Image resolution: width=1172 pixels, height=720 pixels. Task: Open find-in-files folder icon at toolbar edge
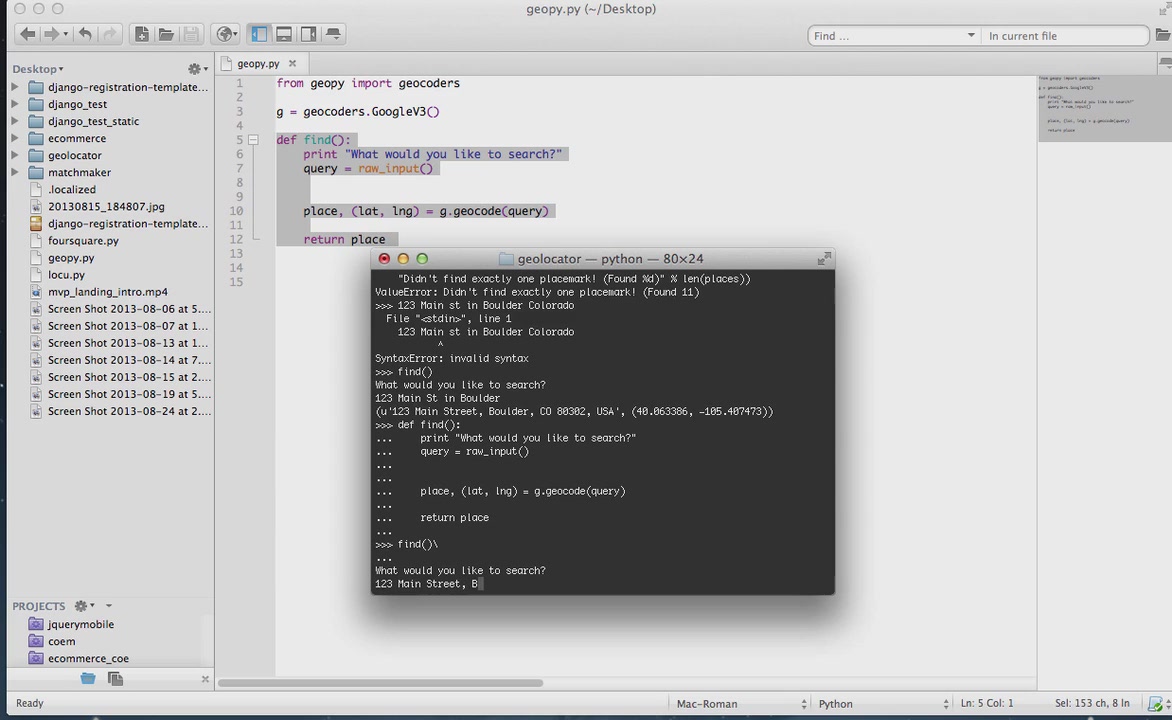coord(1163,35)
